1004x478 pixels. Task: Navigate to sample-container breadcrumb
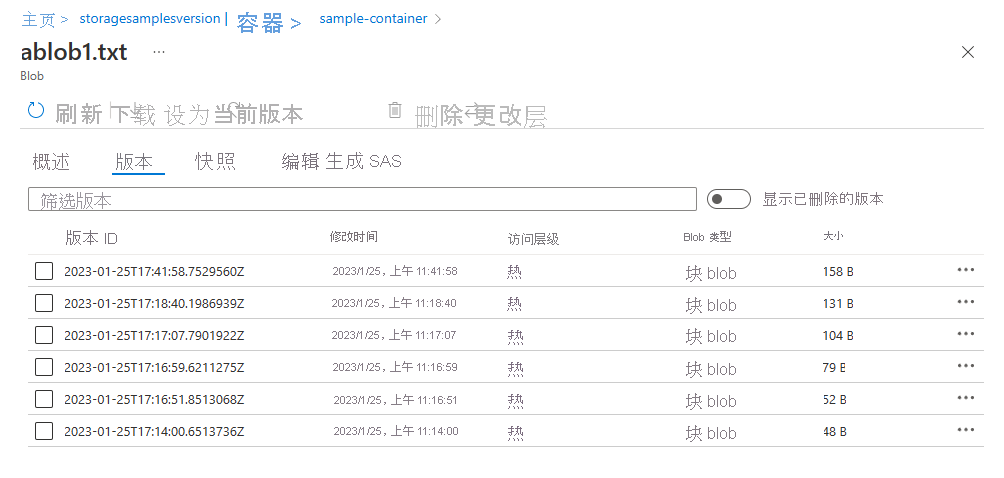373,19
